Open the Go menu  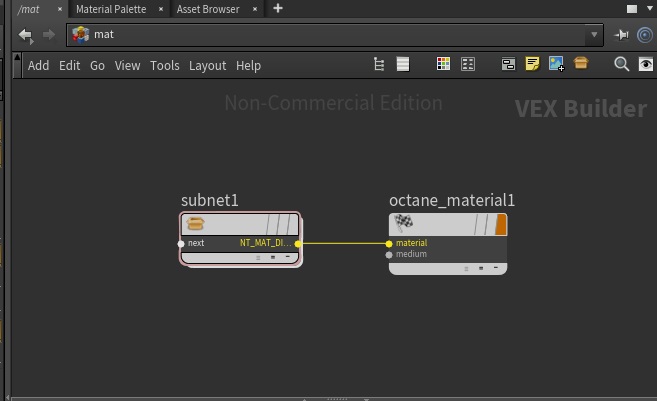tap(97, 65)
